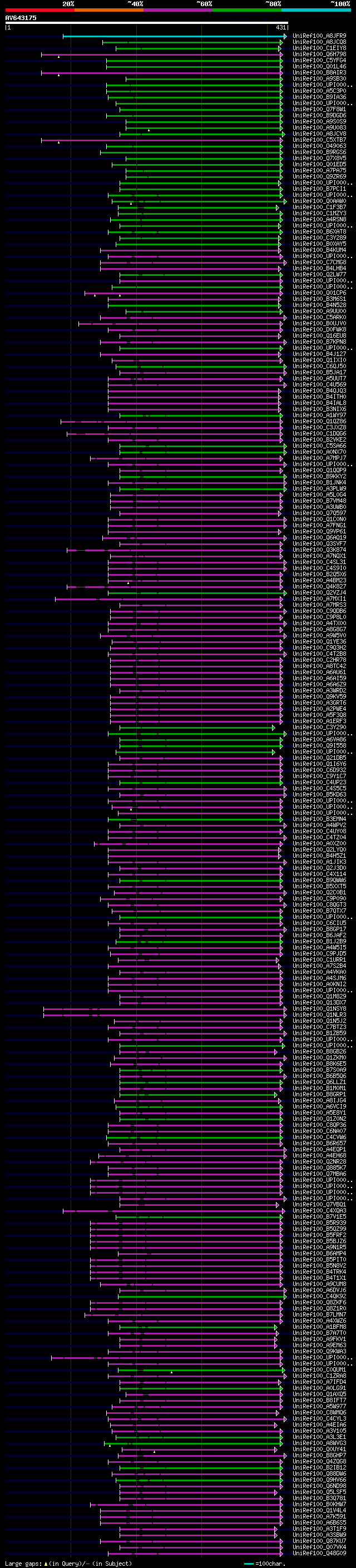356x1568 pixels.
Task: Select the UniRef100_B0KHW7 label
Action: click(x=319, y=1505)
